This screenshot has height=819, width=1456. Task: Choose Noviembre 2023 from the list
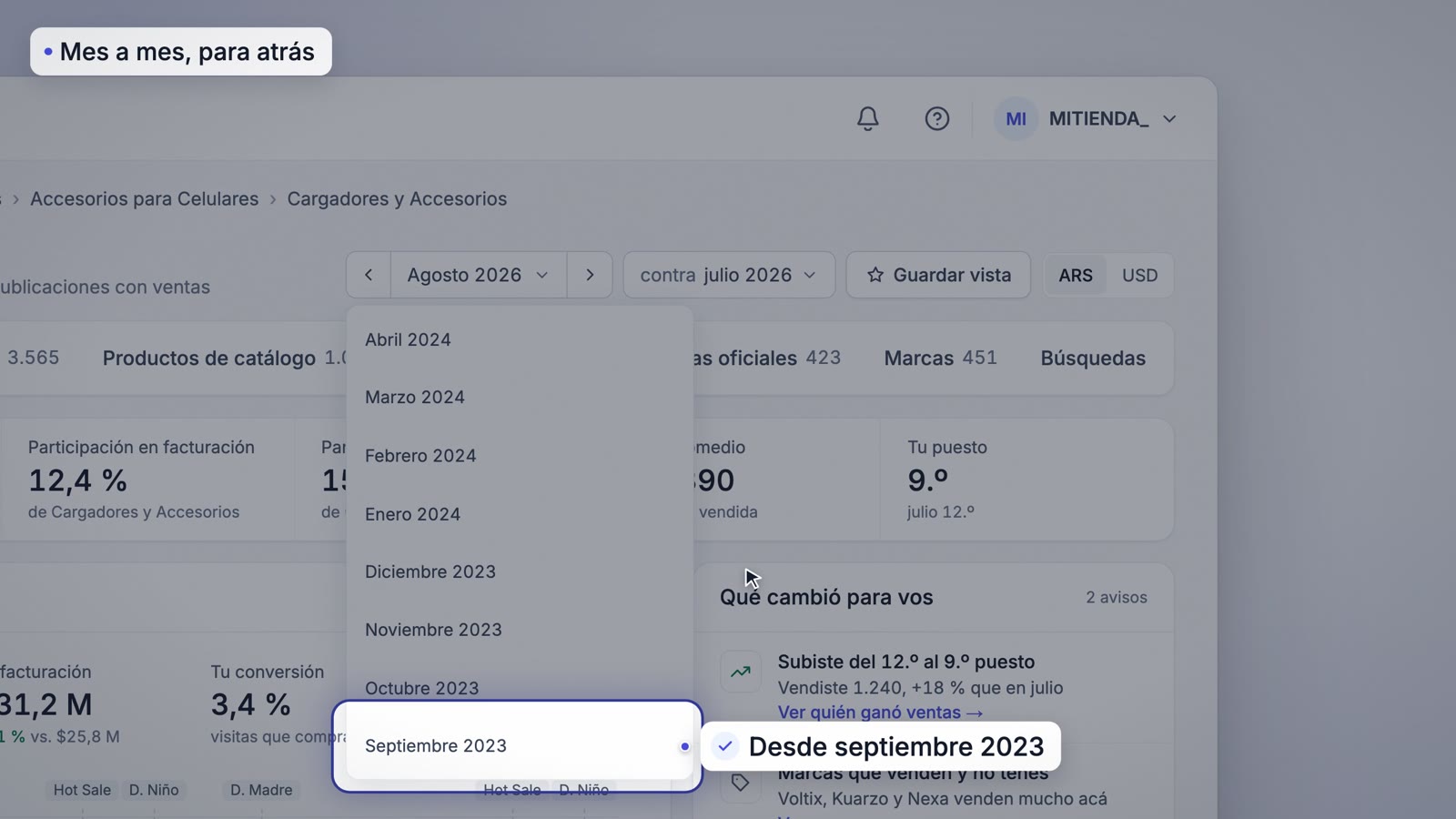point(520,630)
